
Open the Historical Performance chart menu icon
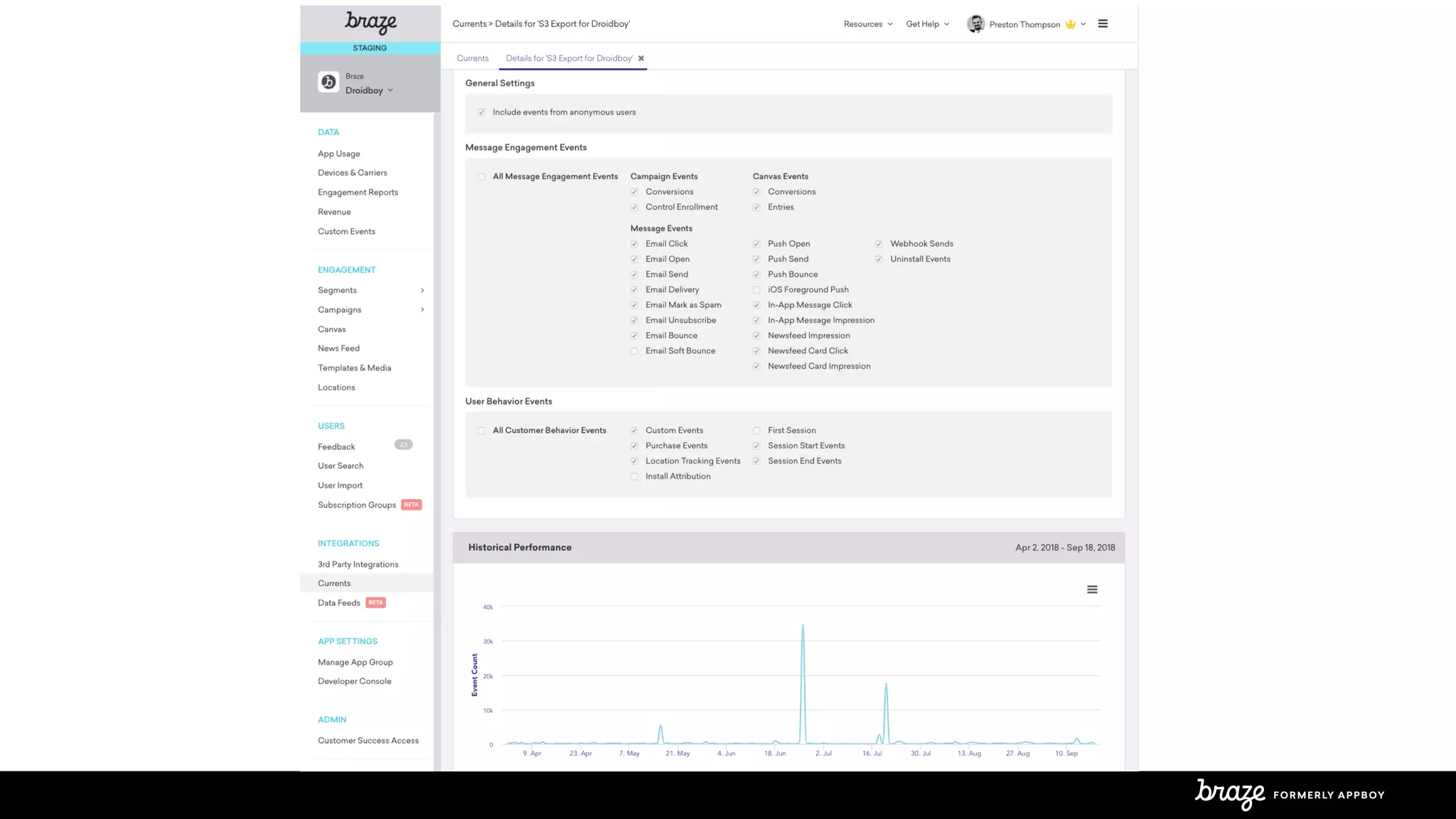tap(1092, 589)
